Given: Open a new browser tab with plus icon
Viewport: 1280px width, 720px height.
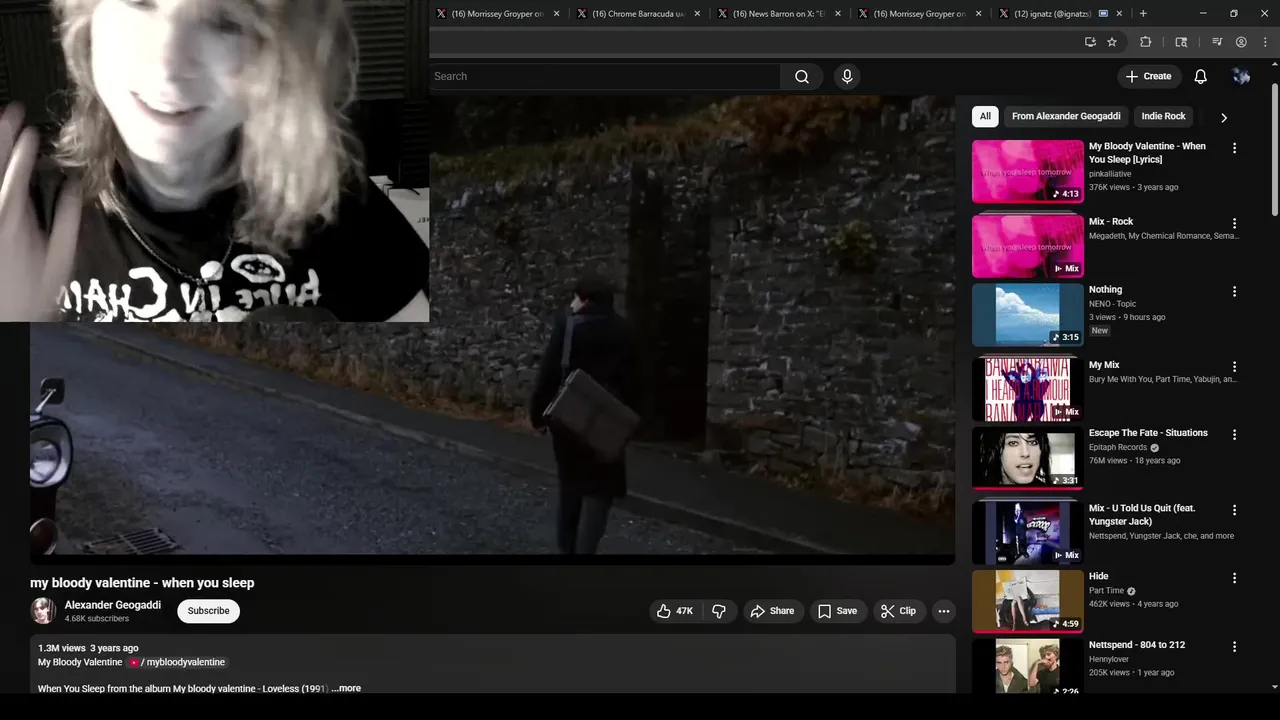Looking at the screenshot, I should point(1143,14).
